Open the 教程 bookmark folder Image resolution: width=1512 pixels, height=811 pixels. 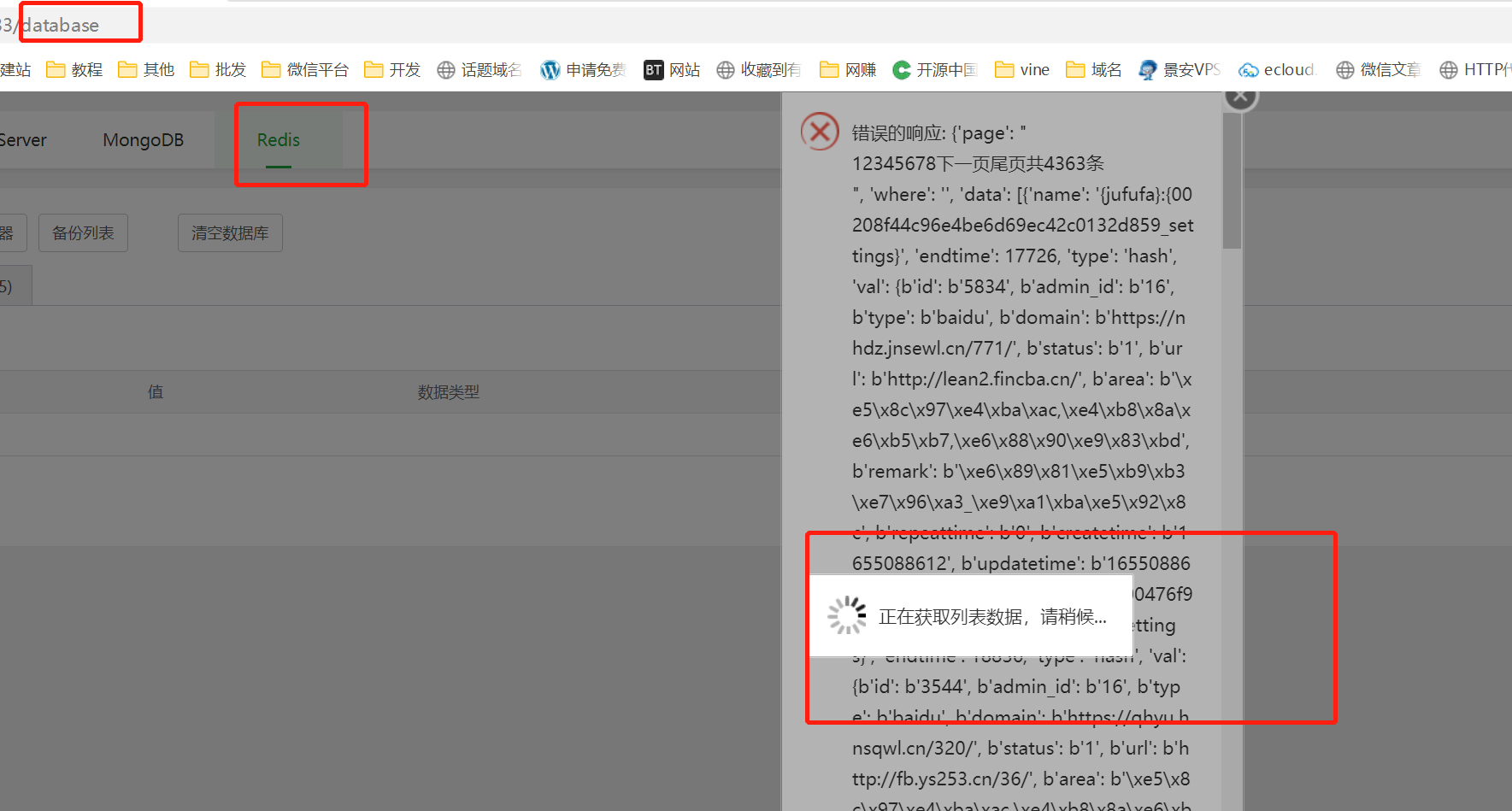(74, 70)
